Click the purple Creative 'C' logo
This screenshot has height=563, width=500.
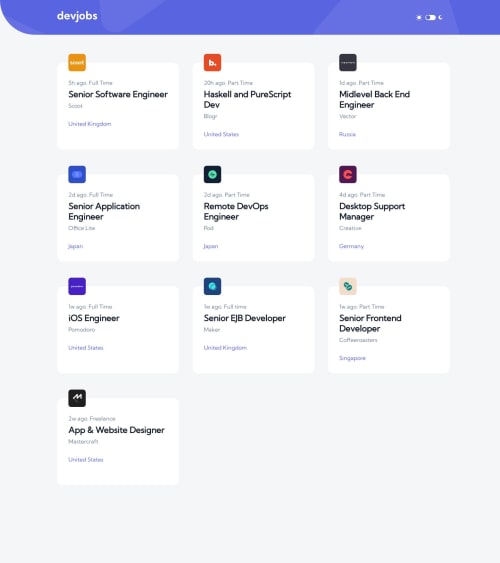click(348, 175)
